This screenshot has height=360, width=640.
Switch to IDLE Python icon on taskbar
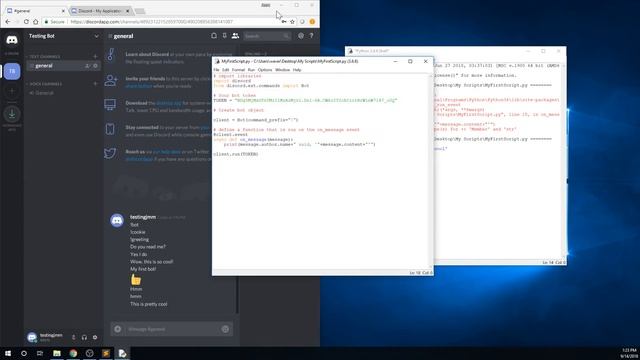[122, 353]
